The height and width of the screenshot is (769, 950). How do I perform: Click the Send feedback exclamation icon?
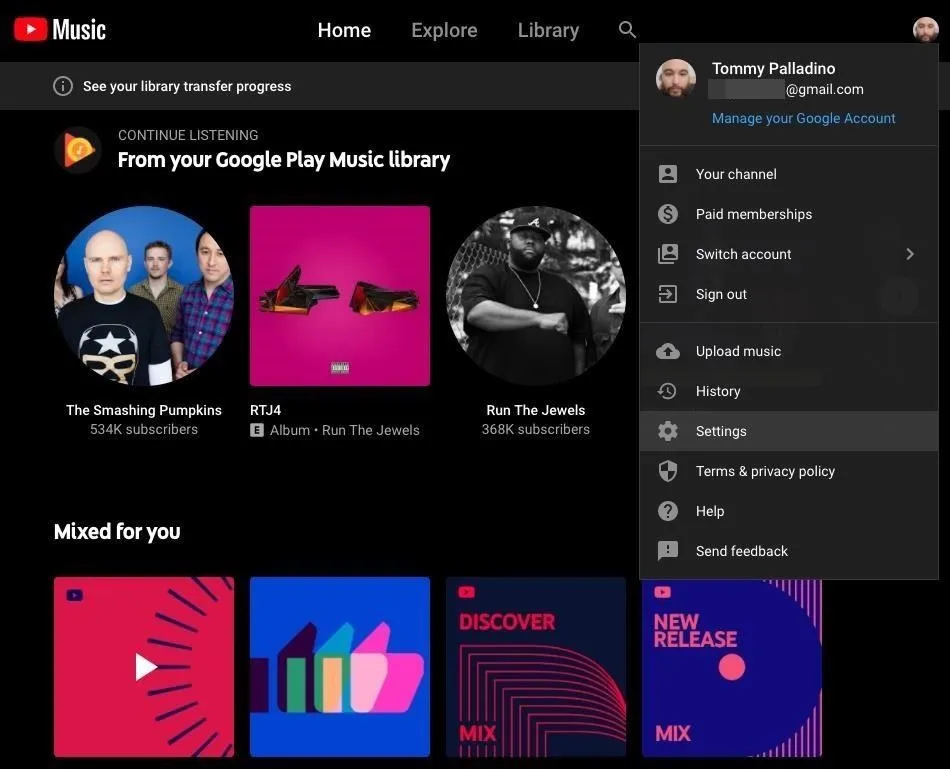coord(668,551)
